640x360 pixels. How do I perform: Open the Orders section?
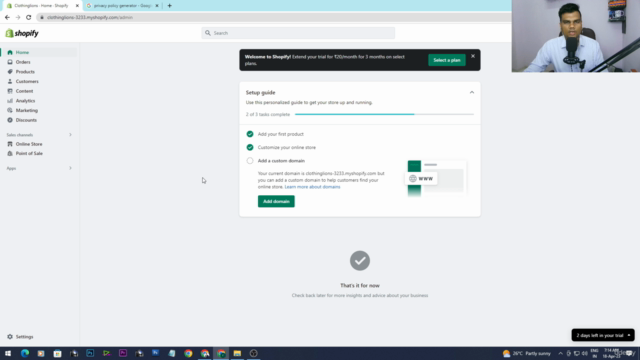23,62
